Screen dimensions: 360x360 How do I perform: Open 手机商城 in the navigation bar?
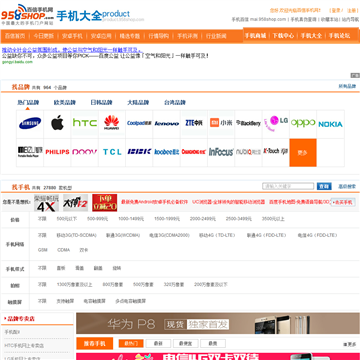[x=255, y=36]
